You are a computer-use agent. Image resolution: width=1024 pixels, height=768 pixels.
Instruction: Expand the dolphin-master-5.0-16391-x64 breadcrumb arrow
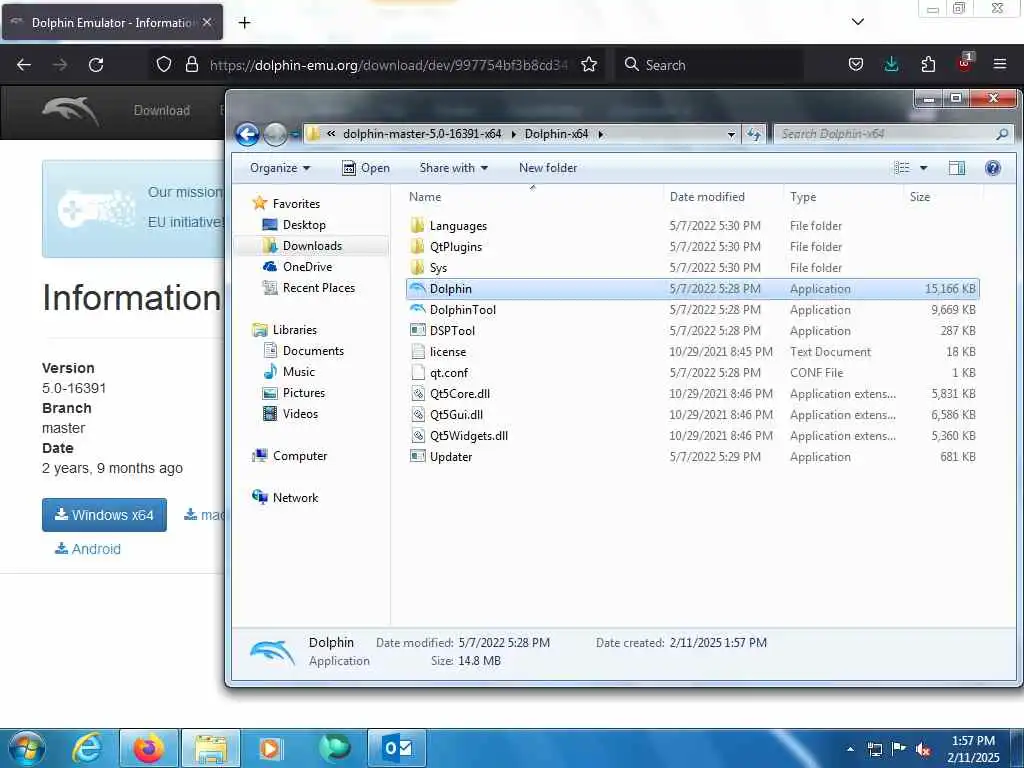pos(513,134)
